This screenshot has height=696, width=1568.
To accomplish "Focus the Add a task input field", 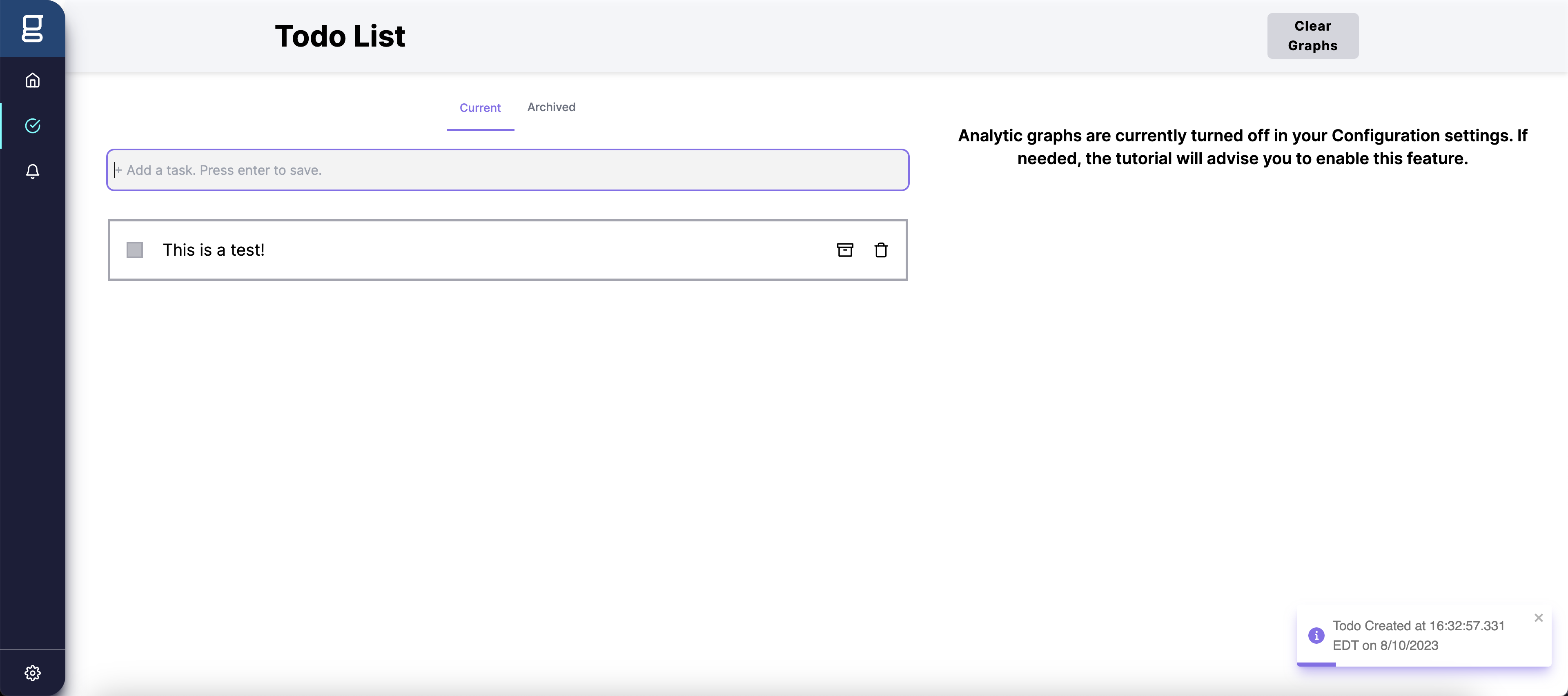I will pyautogui.click(x=508, y=170).
